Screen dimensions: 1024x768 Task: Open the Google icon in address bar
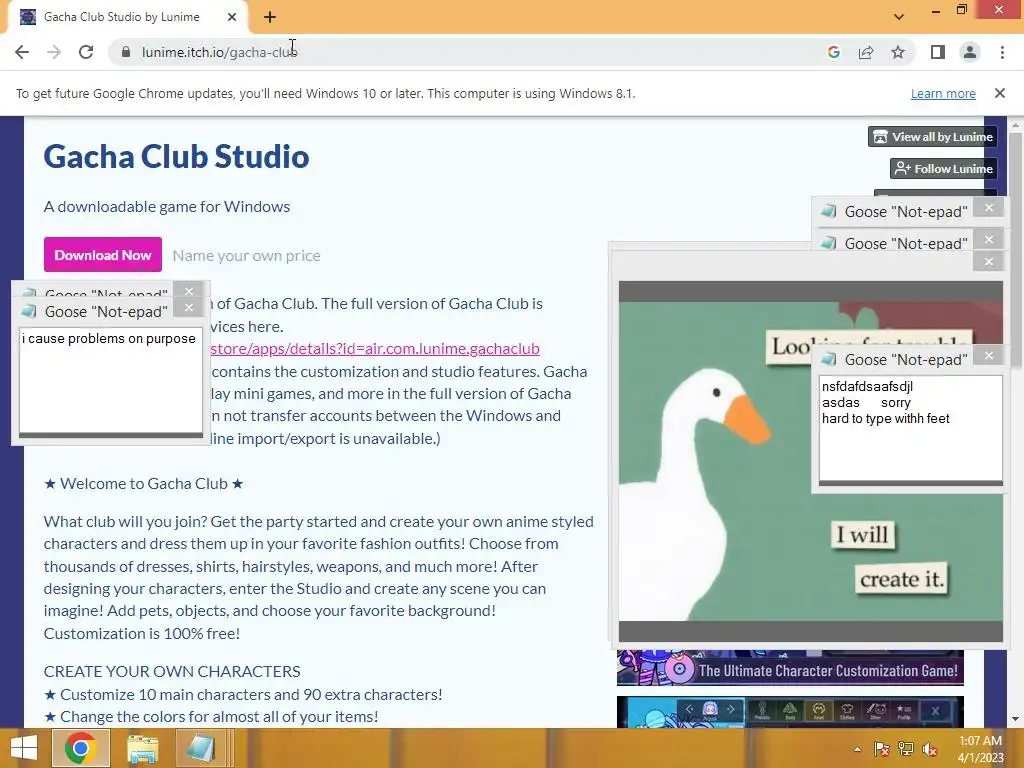coord(833,52)
